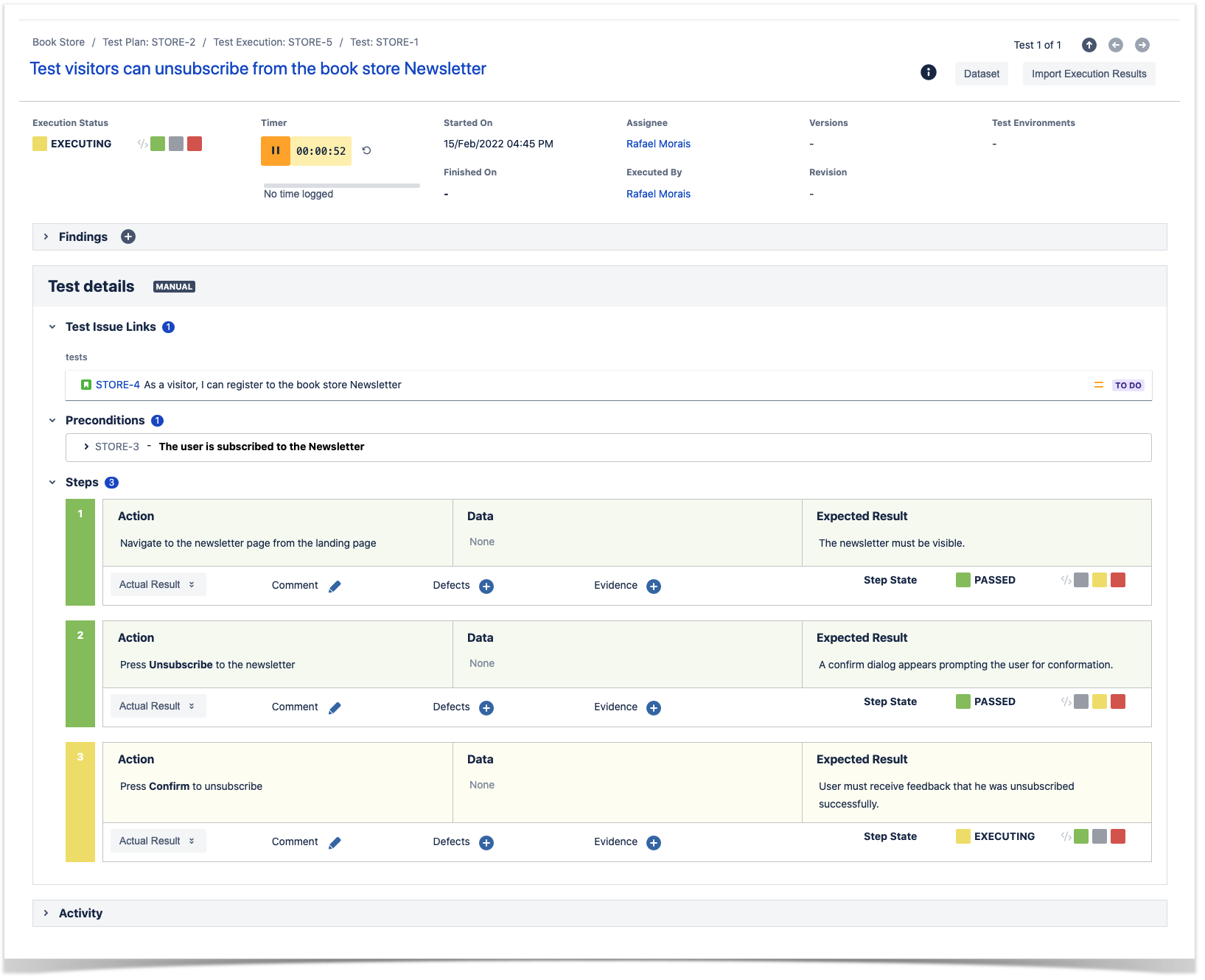Open Executed By Rafael Morais profile
Screen dimensions: 1205x980
click(658, 194)
